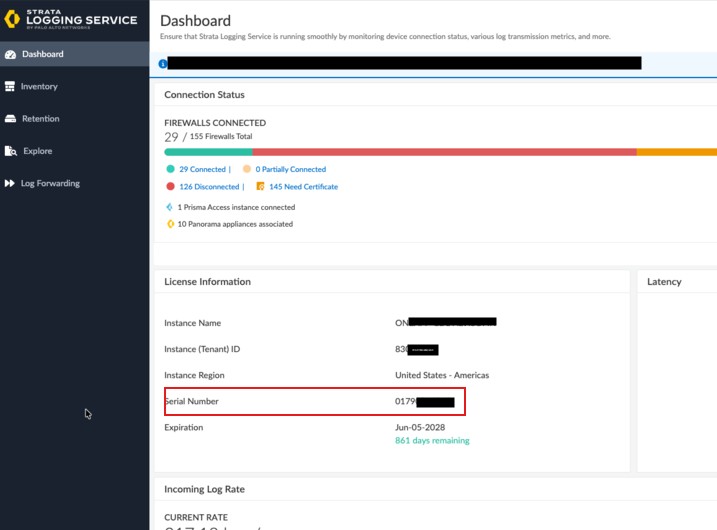Open the 145 Need Certificate link

304,187
